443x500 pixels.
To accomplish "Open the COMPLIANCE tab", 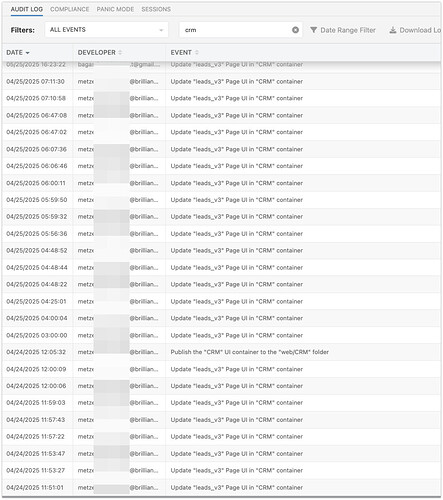I will pyautogui.click(x=70, y=9).
